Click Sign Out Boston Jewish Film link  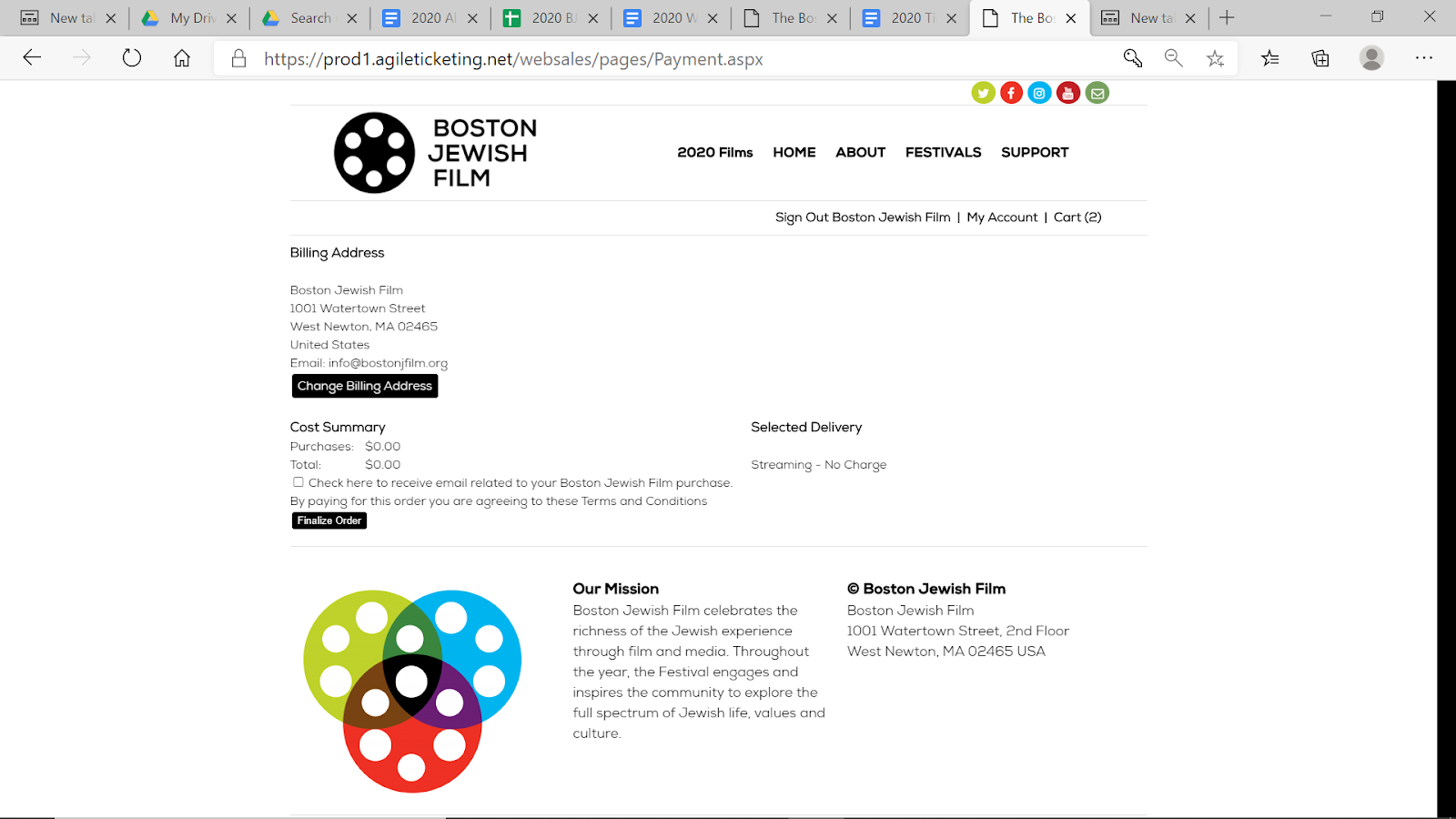coord(863,217)
